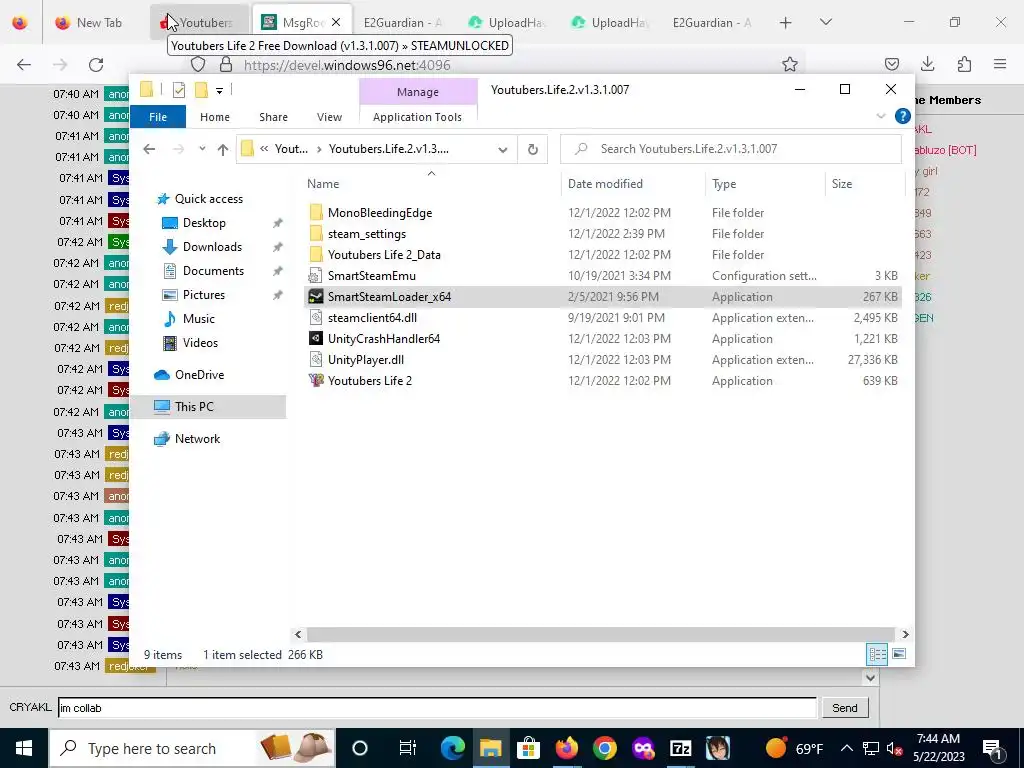This screenshot has height=768, width=1024.
Task: Open recent locations dropdown arrow
Action: click(x=202, y=149)
